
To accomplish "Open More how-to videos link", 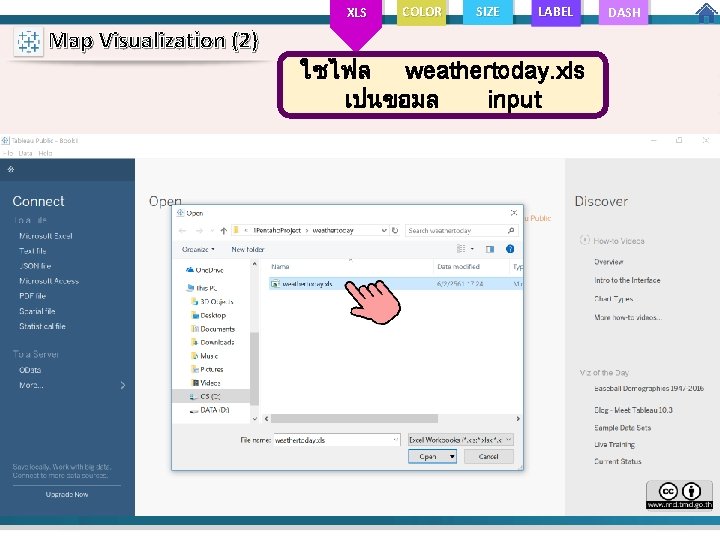I will pos(628,317).
